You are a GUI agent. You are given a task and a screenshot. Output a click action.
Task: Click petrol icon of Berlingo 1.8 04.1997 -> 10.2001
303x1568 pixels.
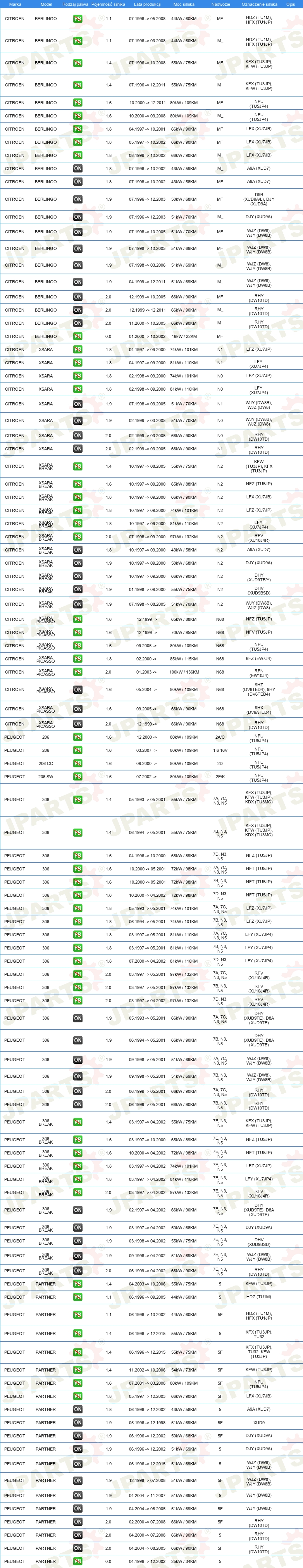click(77, 129)
